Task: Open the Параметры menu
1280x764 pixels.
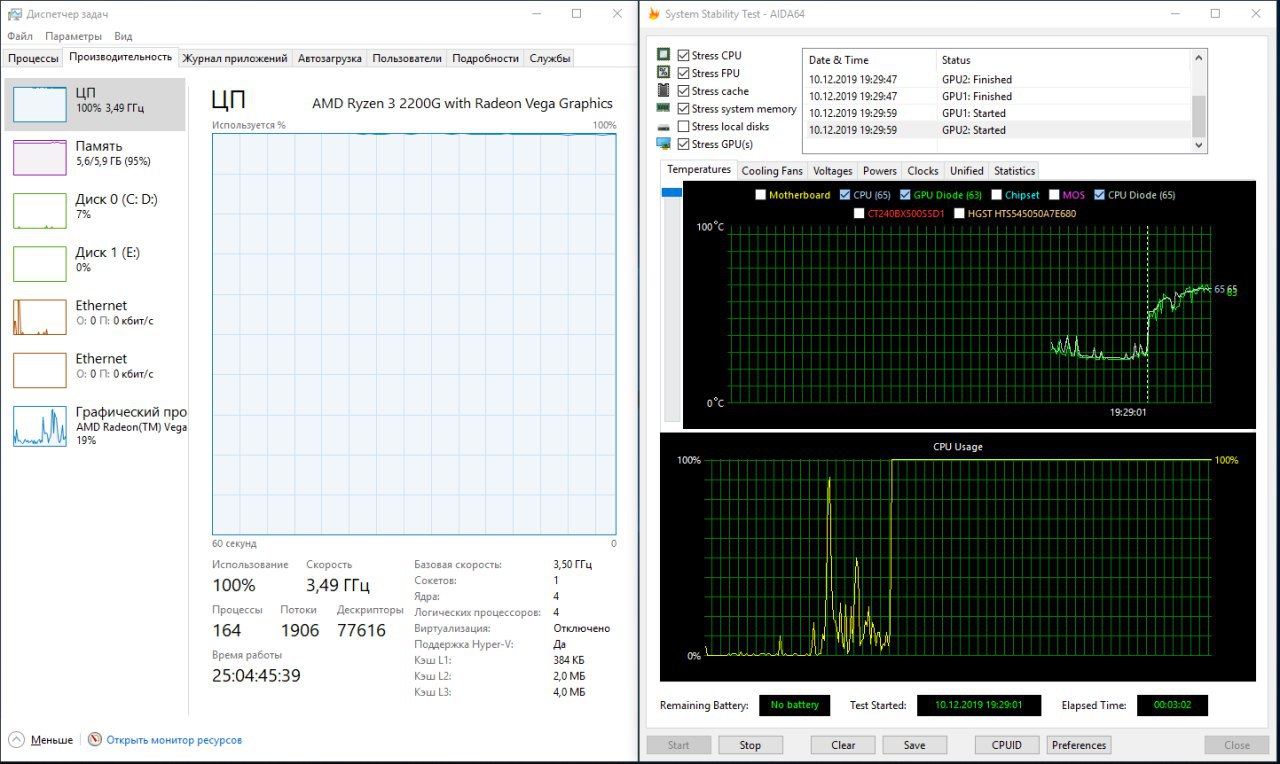Action: 73,36
